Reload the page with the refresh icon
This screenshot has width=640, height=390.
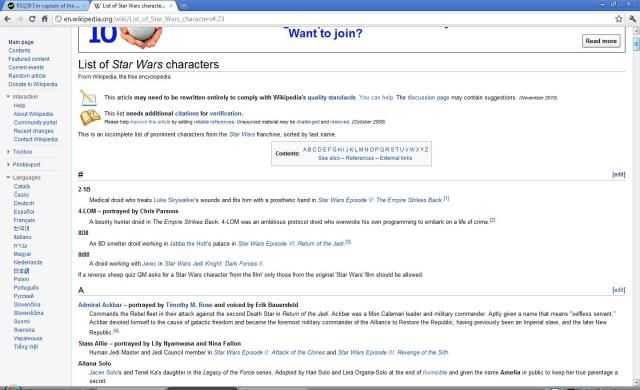pyautogui.click(x=32, y=19)
